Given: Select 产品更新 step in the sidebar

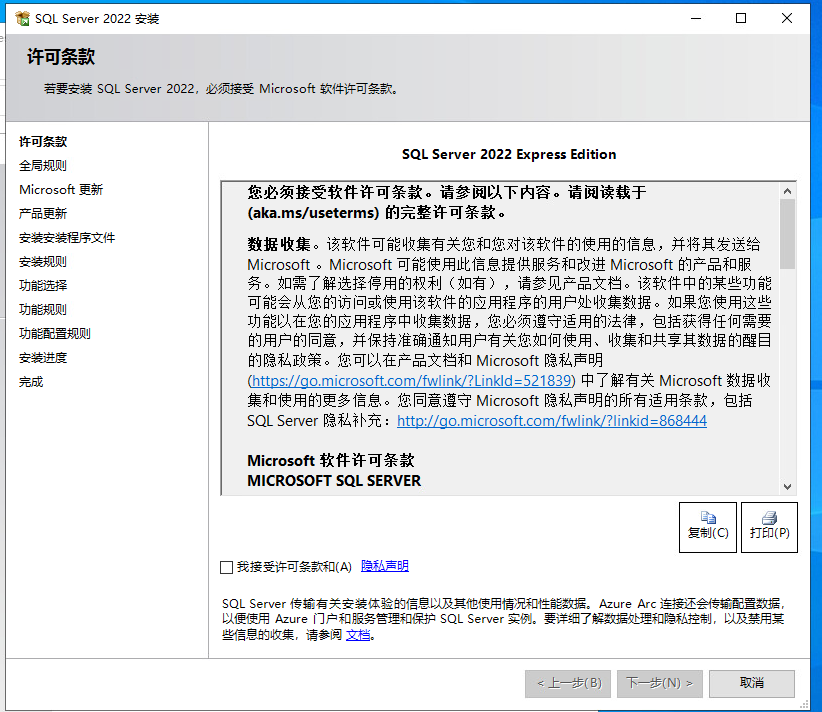Looking at the screenshot, I should pos(43,214).
